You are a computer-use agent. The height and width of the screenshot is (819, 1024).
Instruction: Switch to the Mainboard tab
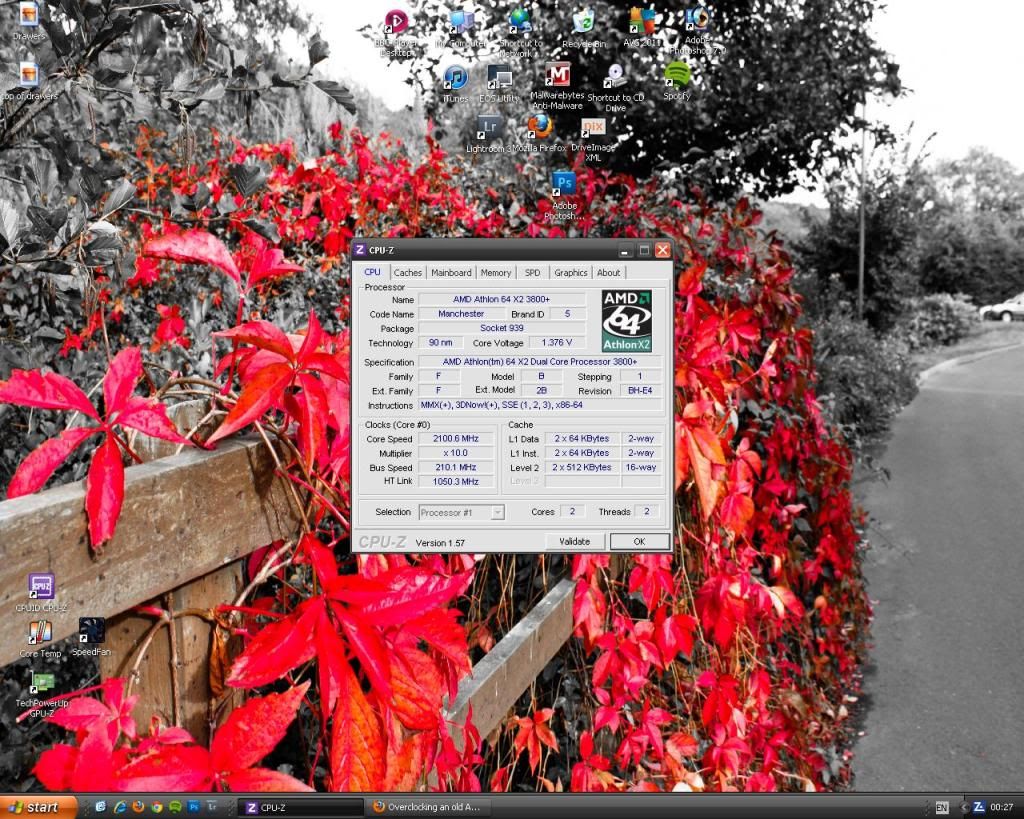click(451, 272)
